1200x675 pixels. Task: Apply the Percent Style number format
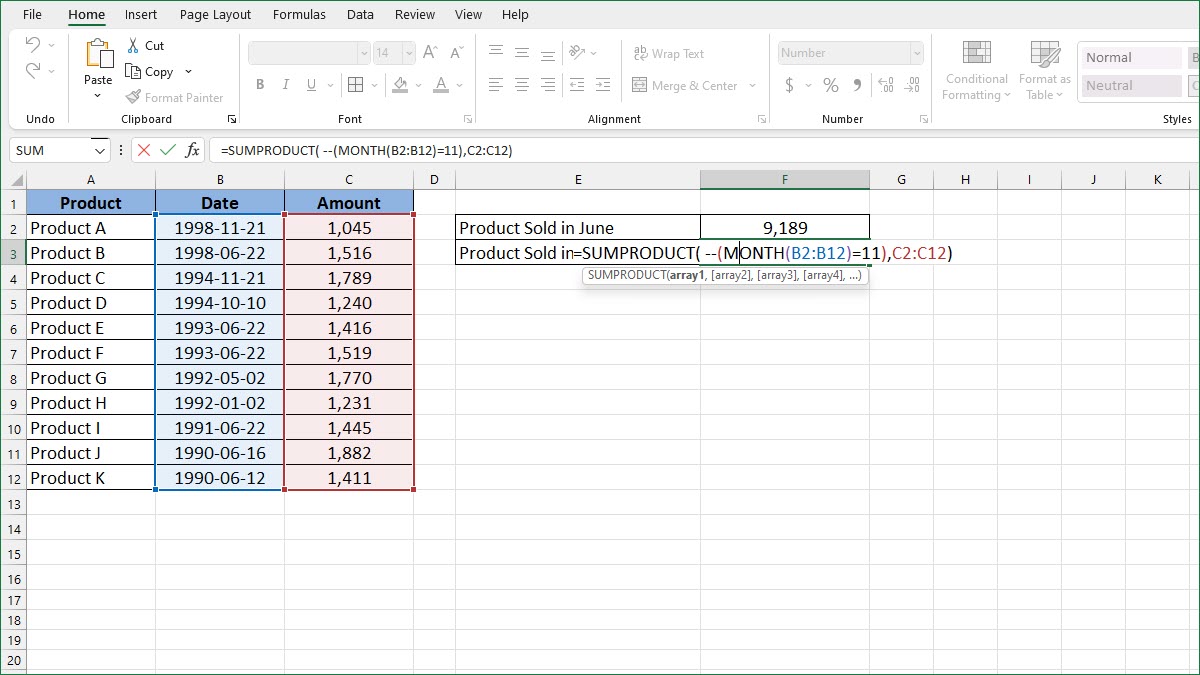(830, 85)
